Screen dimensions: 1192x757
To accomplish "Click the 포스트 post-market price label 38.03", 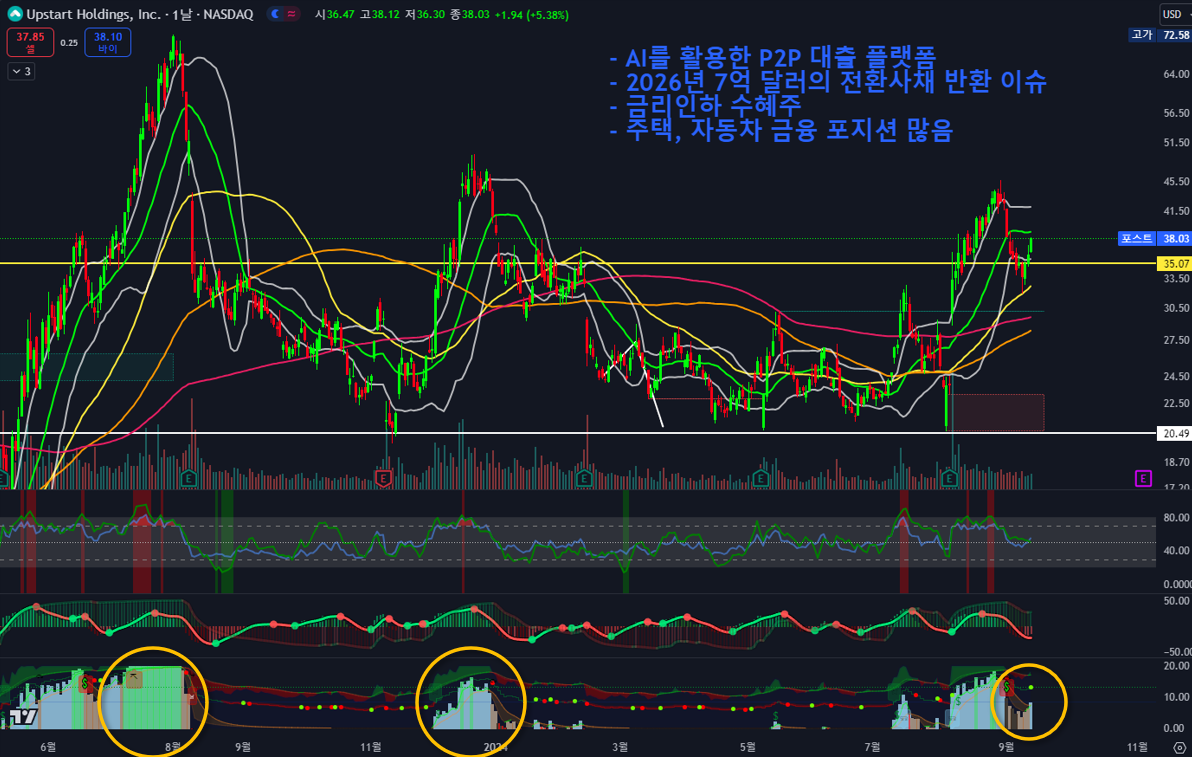I will (1154, 238).
